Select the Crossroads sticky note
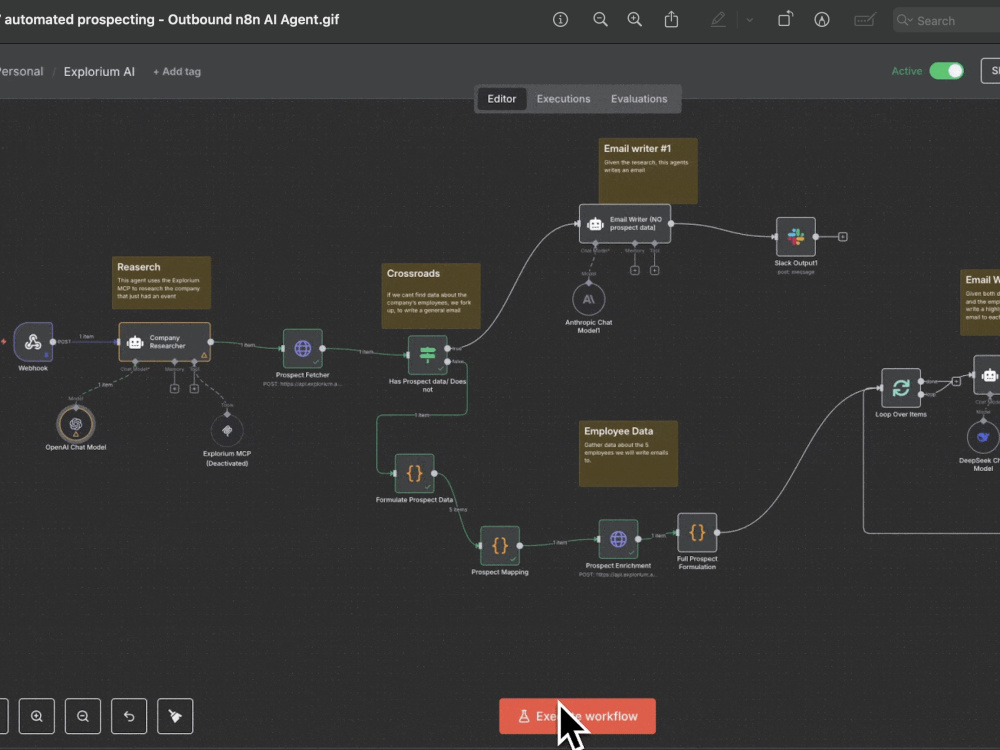Image resolution: width=1000 pixels, height=750 pixels. coord(431,296)
